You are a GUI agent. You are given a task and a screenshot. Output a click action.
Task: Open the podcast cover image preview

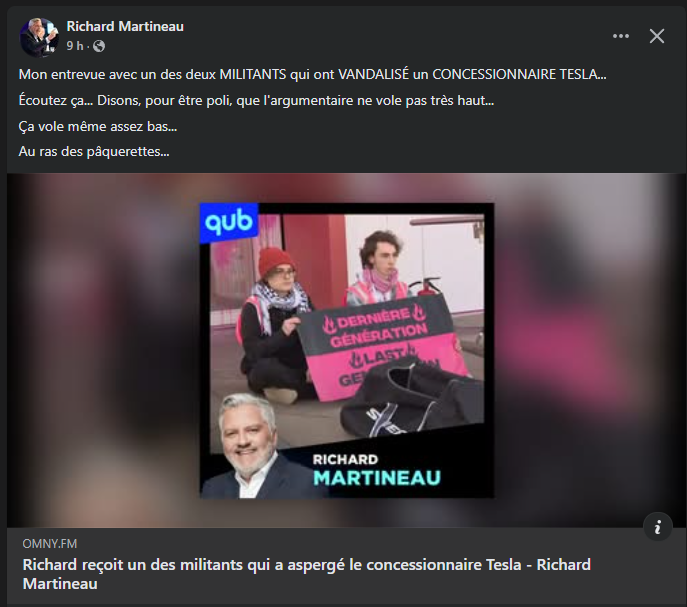347,350
